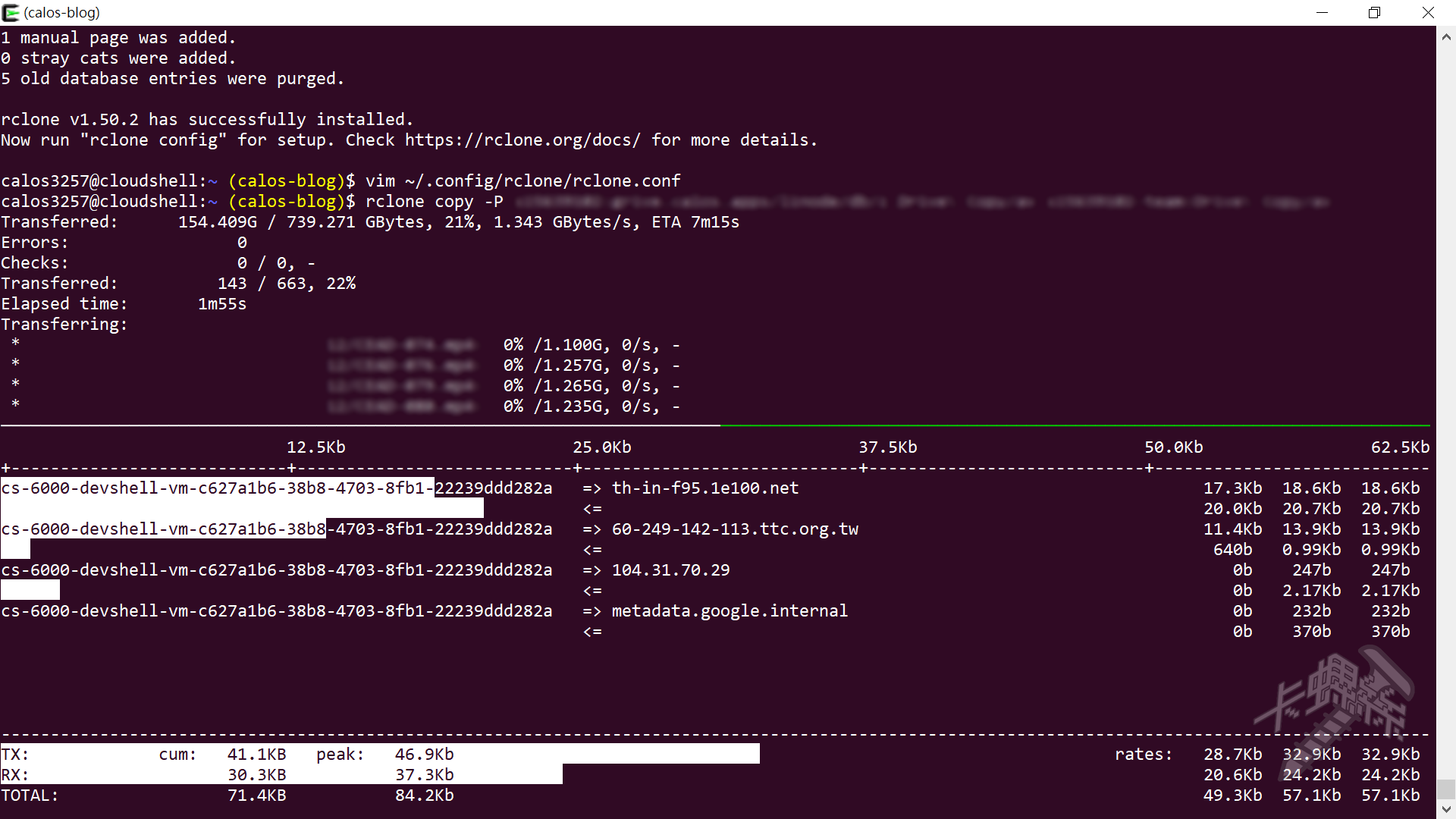Click the 'Elapsed time:' label
This screenshot has width=1456, height=819.
64,304
